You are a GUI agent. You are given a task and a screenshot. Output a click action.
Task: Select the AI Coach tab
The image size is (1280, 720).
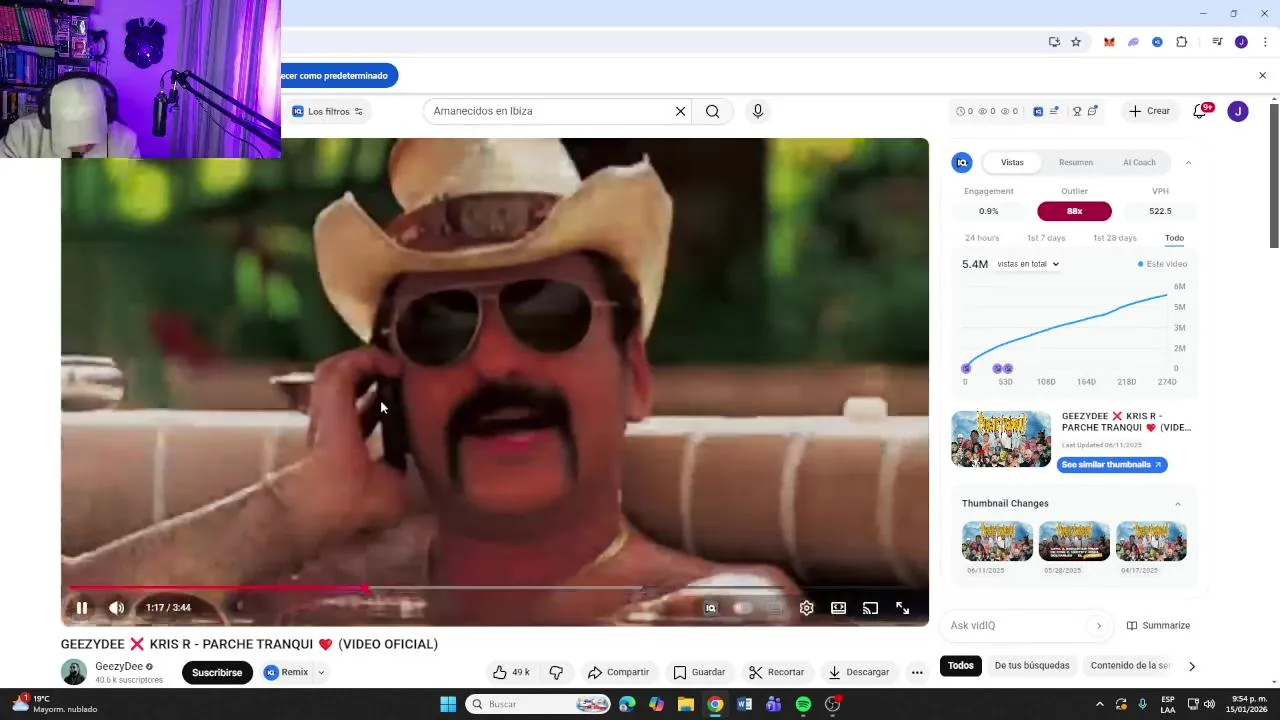1139,162
